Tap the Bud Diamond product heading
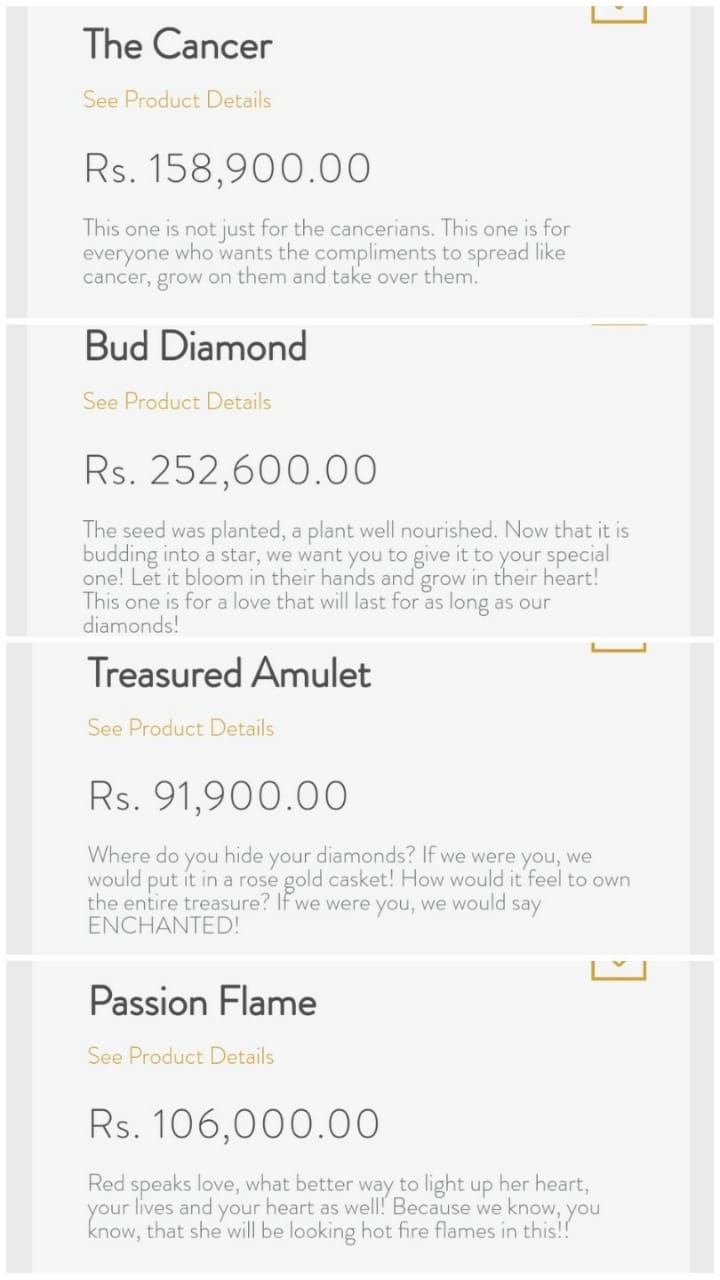Viewport: 720px width, 1280px height. 196,347
